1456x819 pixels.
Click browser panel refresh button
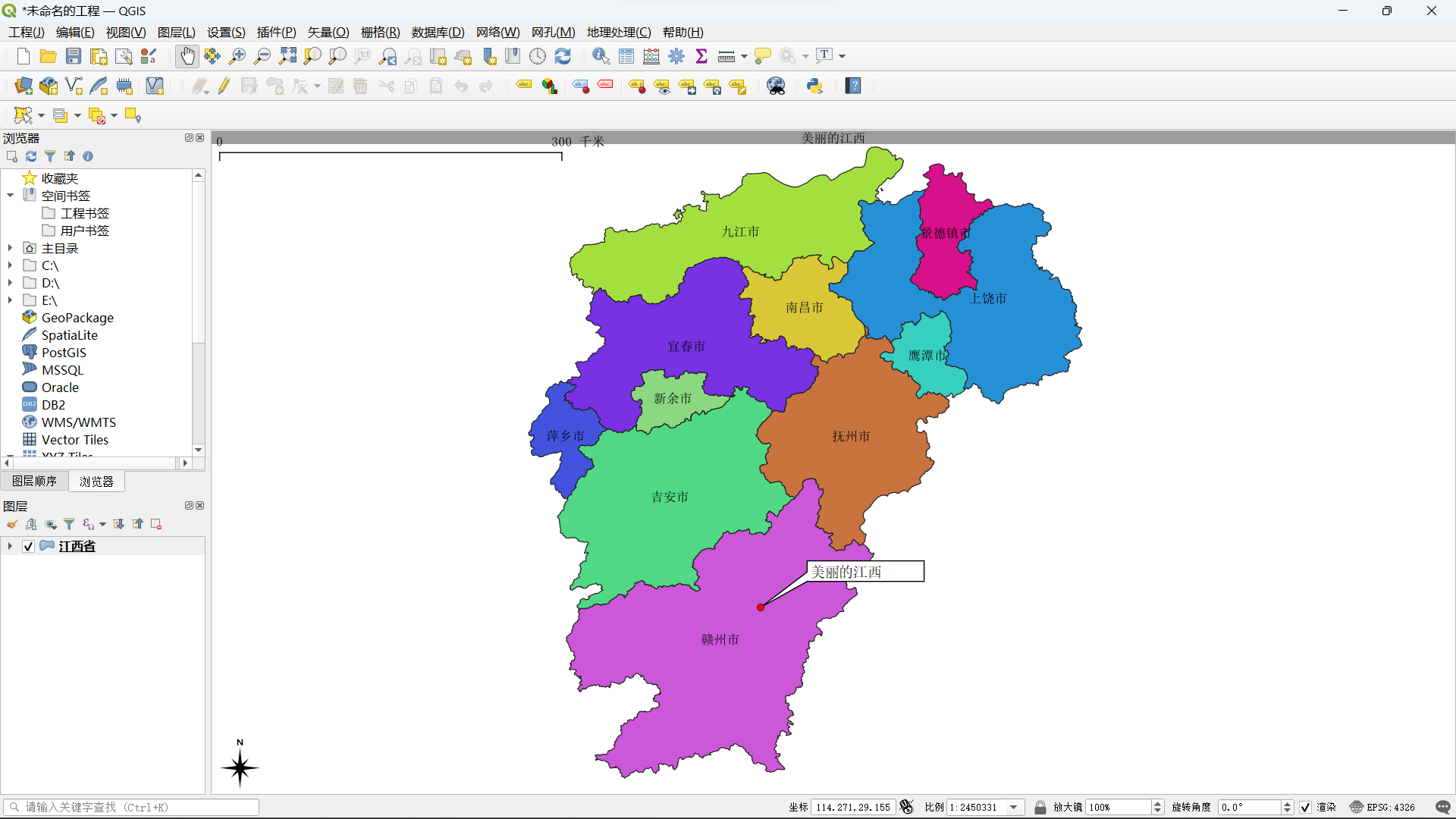(31, 156)
